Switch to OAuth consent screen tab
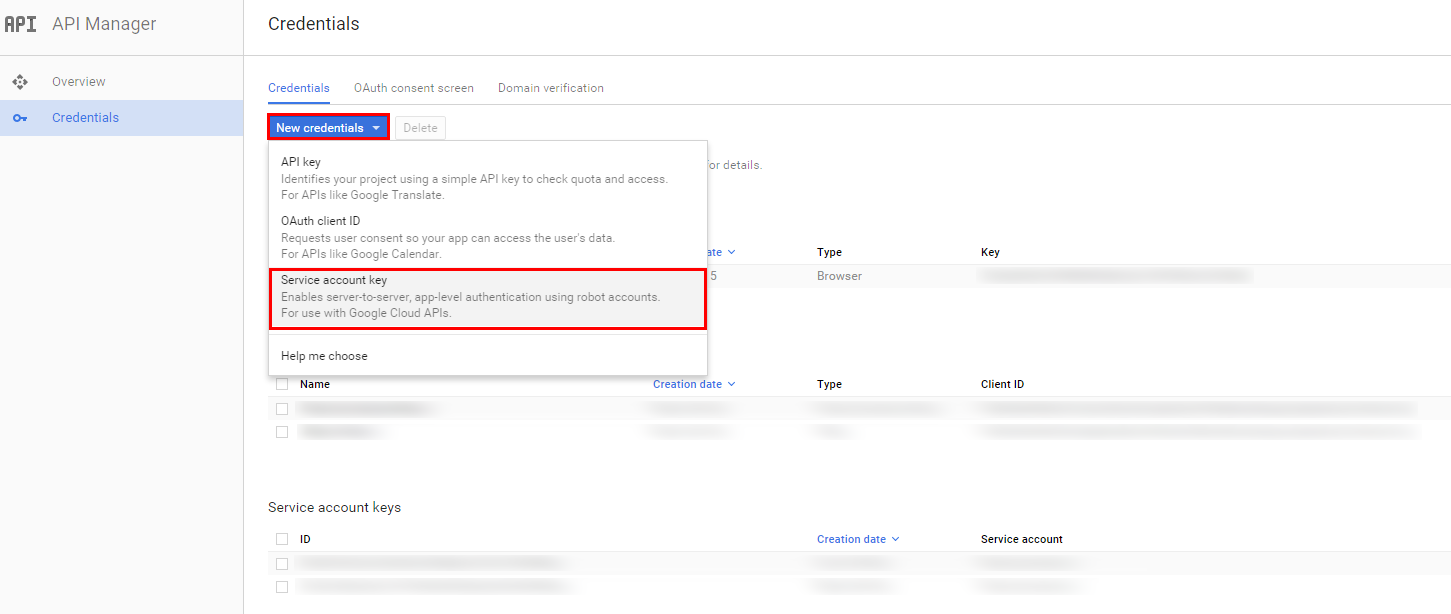This screenshot has height=614, width=1451. [413, 88]
